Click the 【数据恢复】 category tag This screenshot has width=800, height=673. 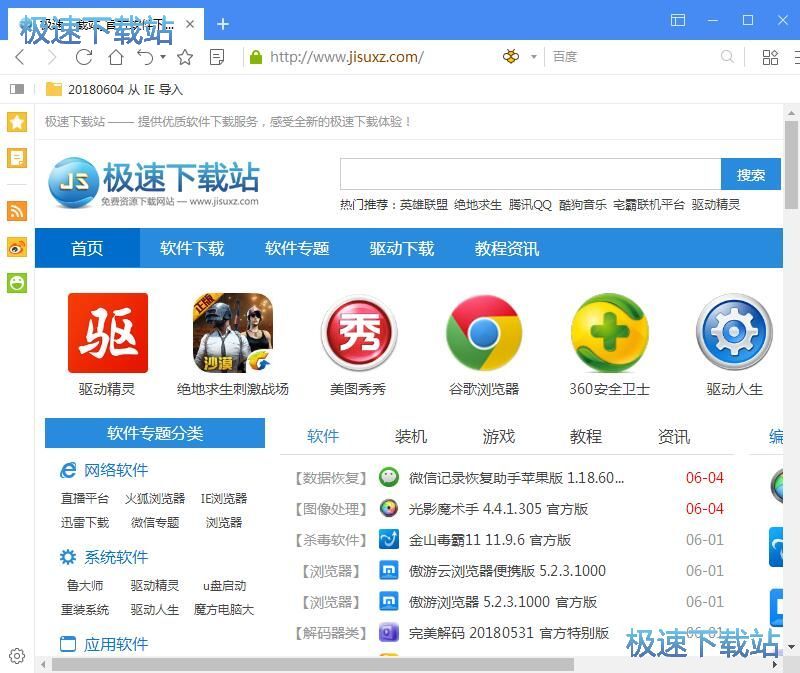coord(331,478)
